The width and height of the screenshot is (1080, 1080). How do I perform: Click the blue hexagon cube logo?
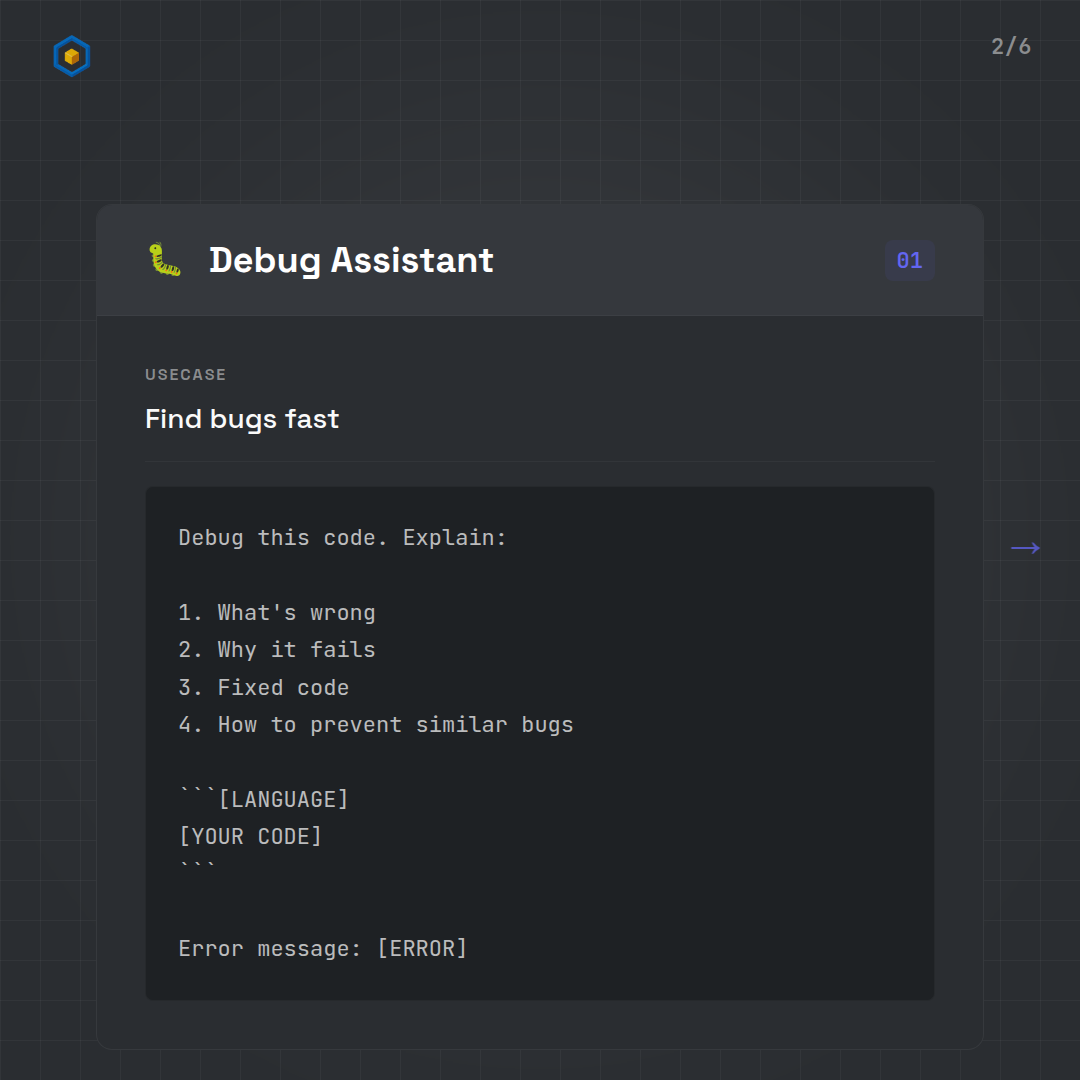pos(72,57)
